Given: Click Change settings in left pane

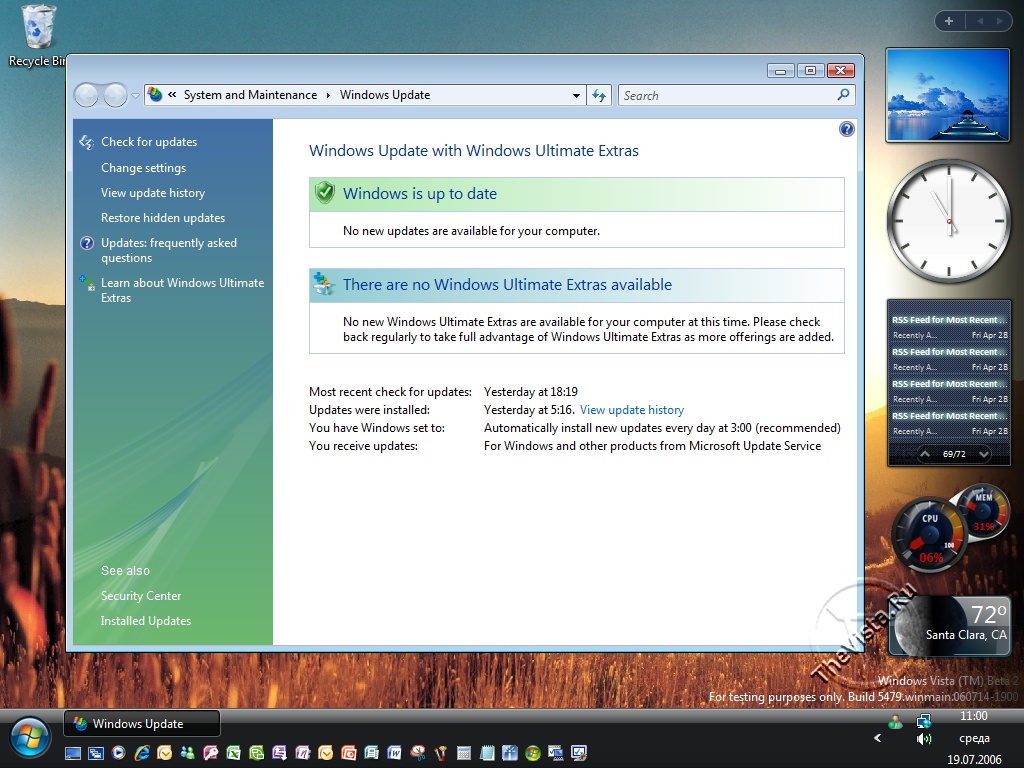Looking at the screenshot, I should coord(143,168).
